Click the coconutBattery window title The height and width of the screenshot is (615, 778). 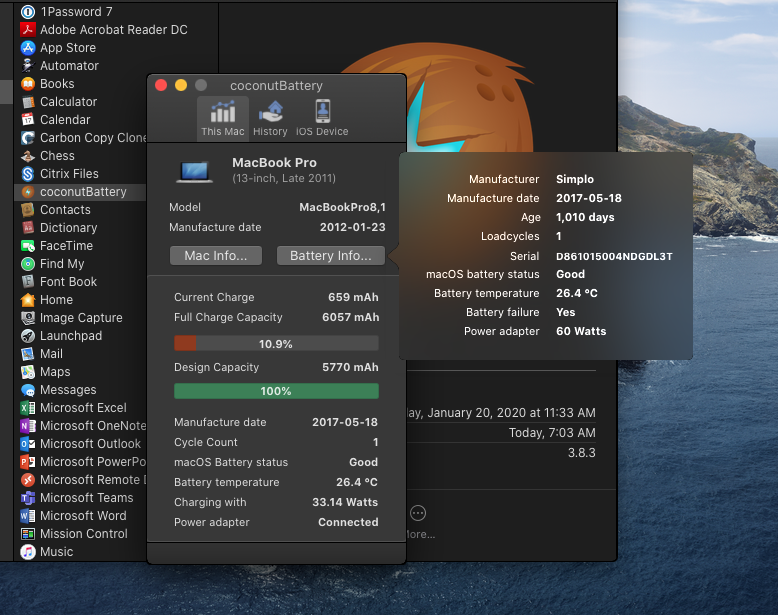click(x=276, y=86)
